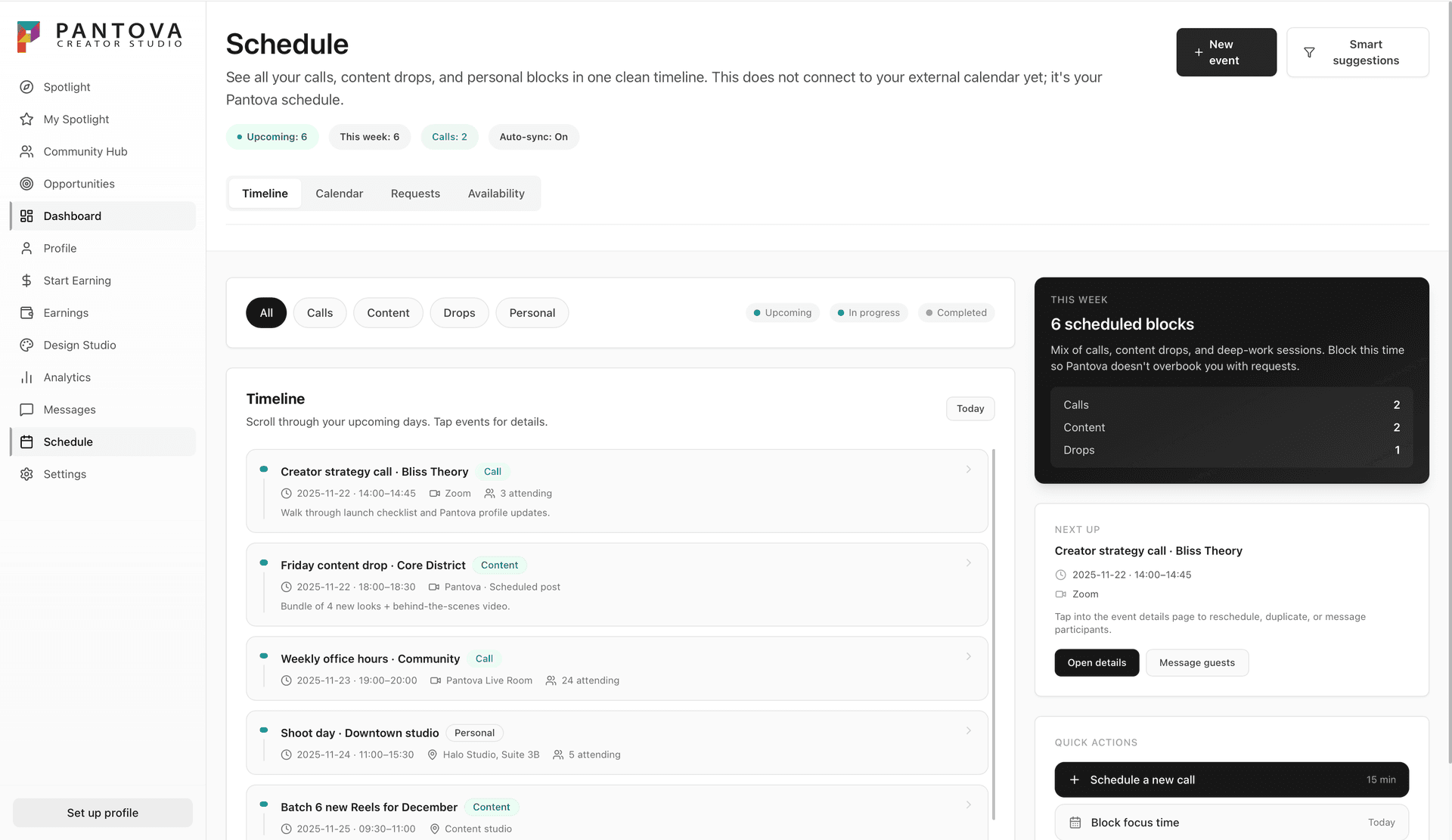Expand the Creator strategy call event details
1452x840 pixels.
(969, 469)
